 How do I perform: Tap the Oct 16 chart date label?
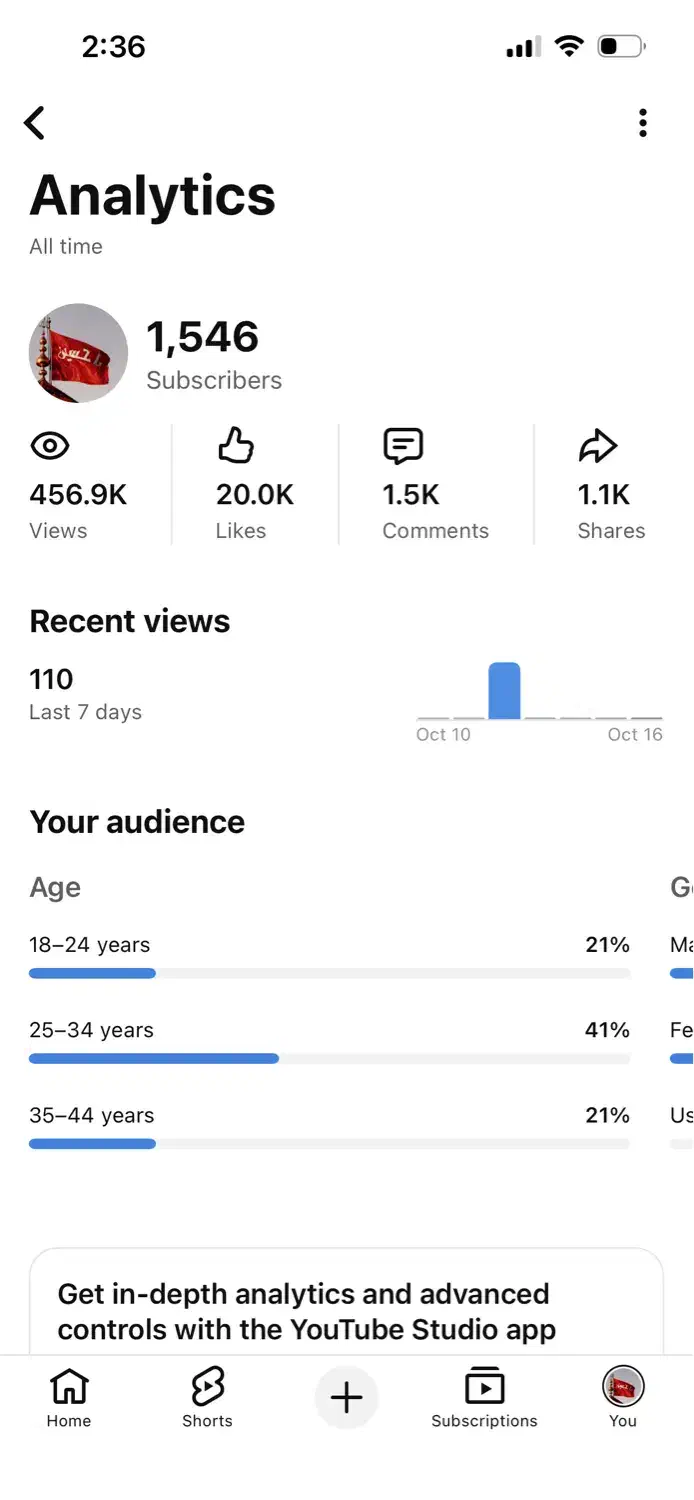[635, 734]
